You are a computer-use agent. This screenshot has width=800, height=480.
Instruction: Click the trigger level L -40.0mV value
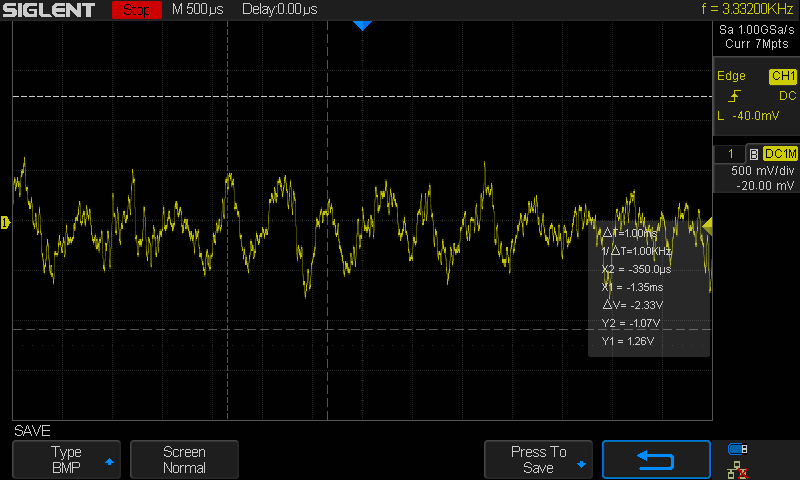[748, 116]
